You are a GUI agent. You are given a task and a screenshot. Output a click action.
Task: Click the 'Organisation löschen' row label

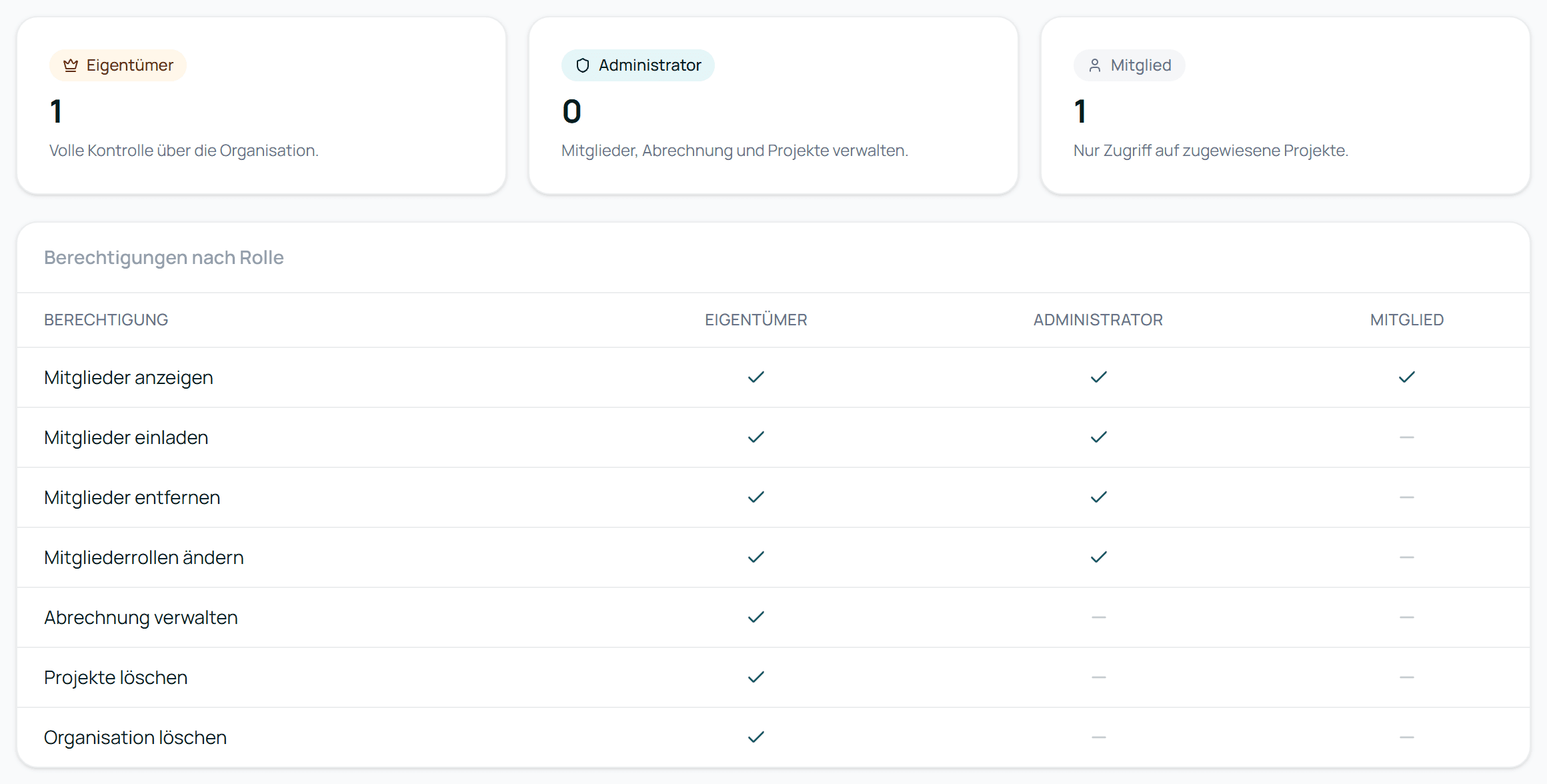[135, 738]
